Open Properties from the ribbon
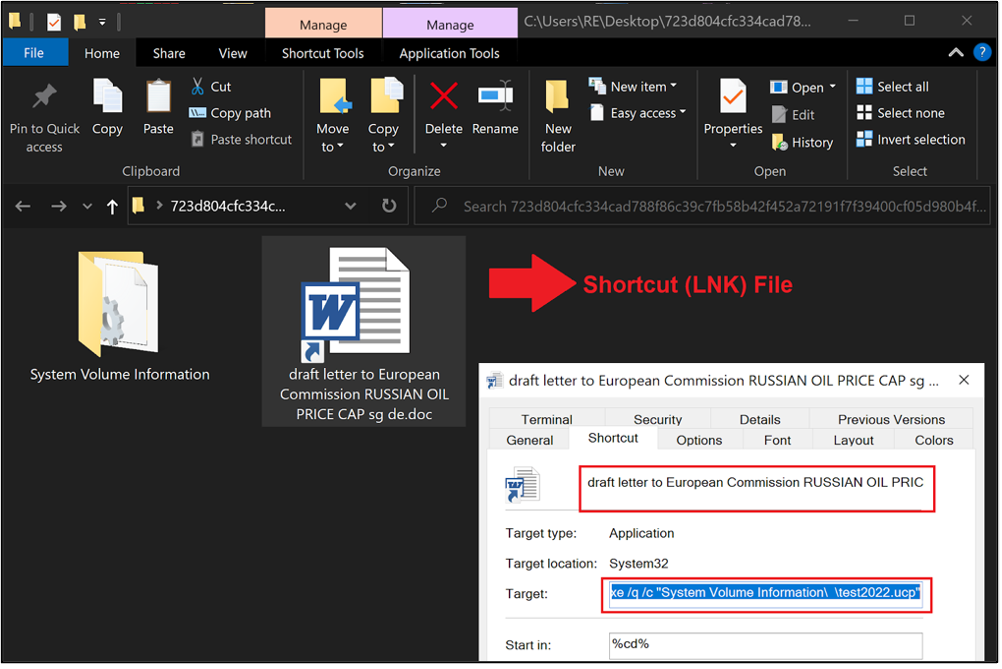The height and width of the screenshot is (669, 1002). pyautogui.click(x=733, y=106)
